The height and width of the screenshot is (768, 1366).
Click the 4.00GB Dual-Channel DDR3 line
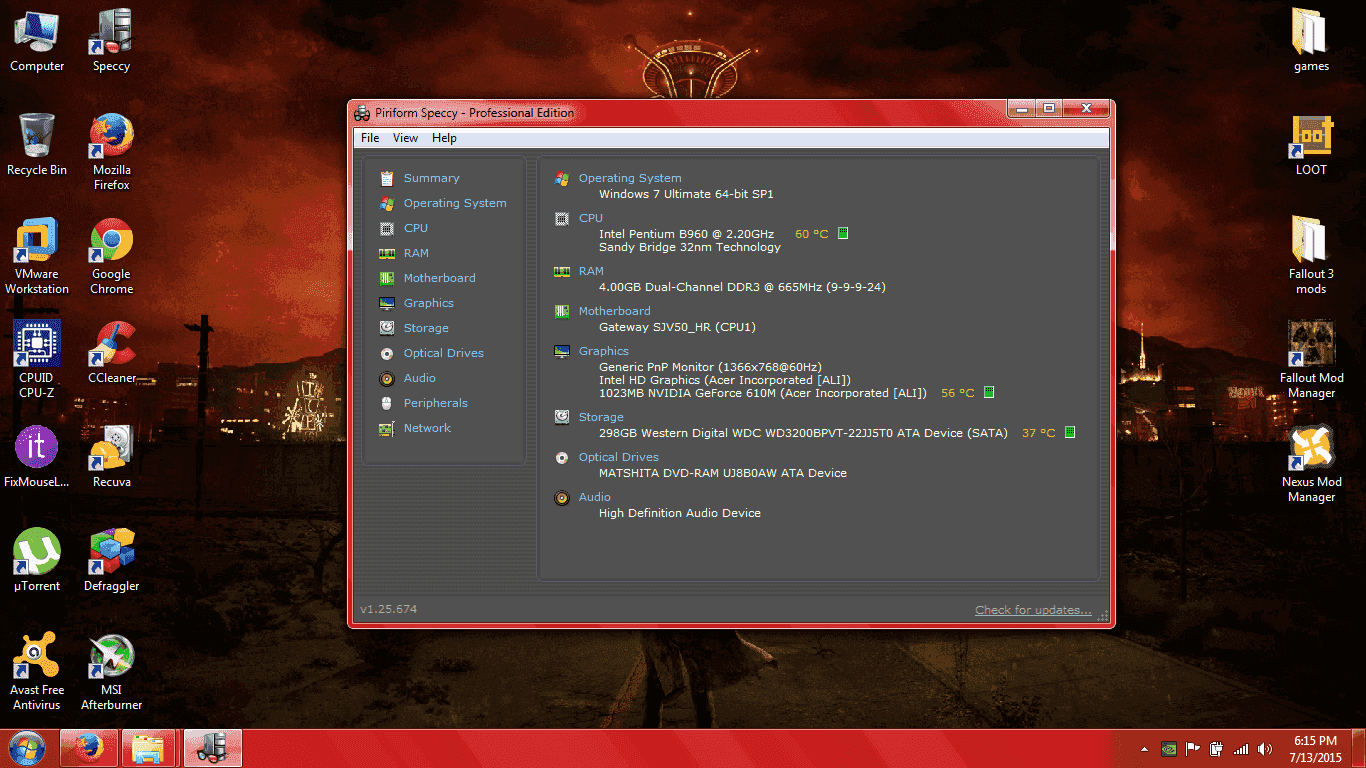click(742, 287)
